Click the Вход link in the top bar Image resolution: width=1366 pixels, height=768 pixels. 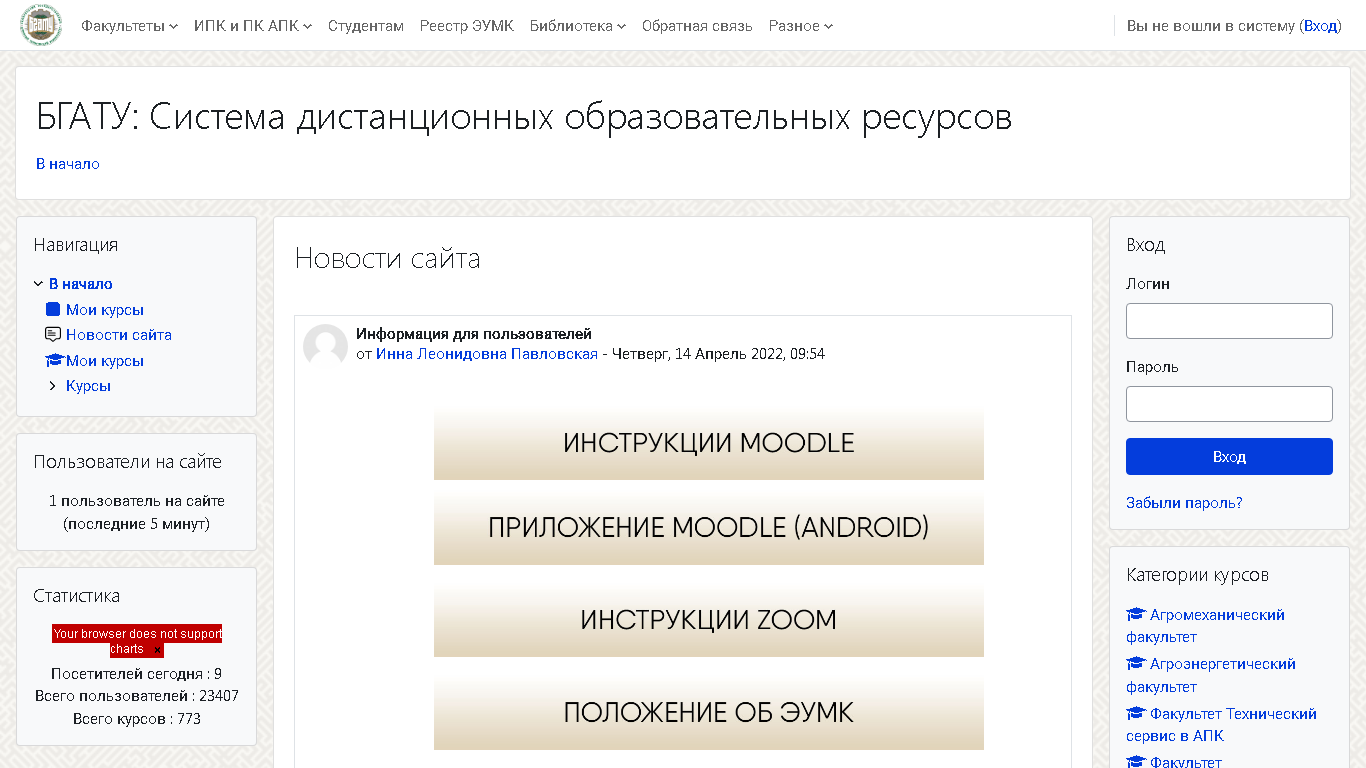(x=1321, y=26)
